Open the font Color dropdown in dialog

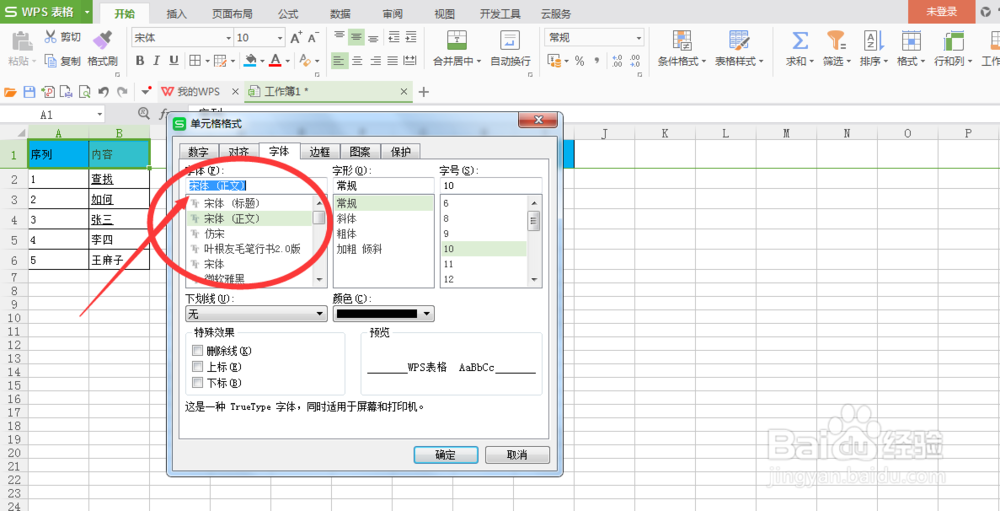point(428,314)
